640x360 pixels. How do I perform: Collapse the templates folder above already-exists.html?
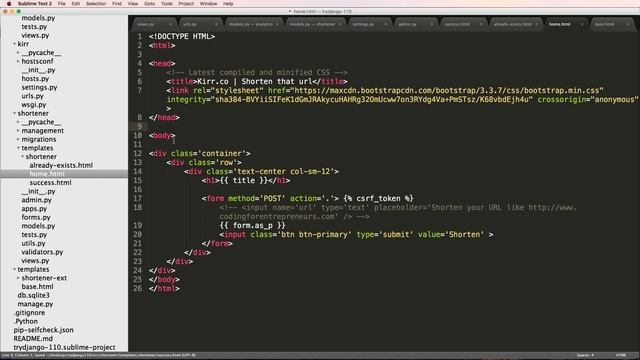pyautogui.click(x=18, y=148)
